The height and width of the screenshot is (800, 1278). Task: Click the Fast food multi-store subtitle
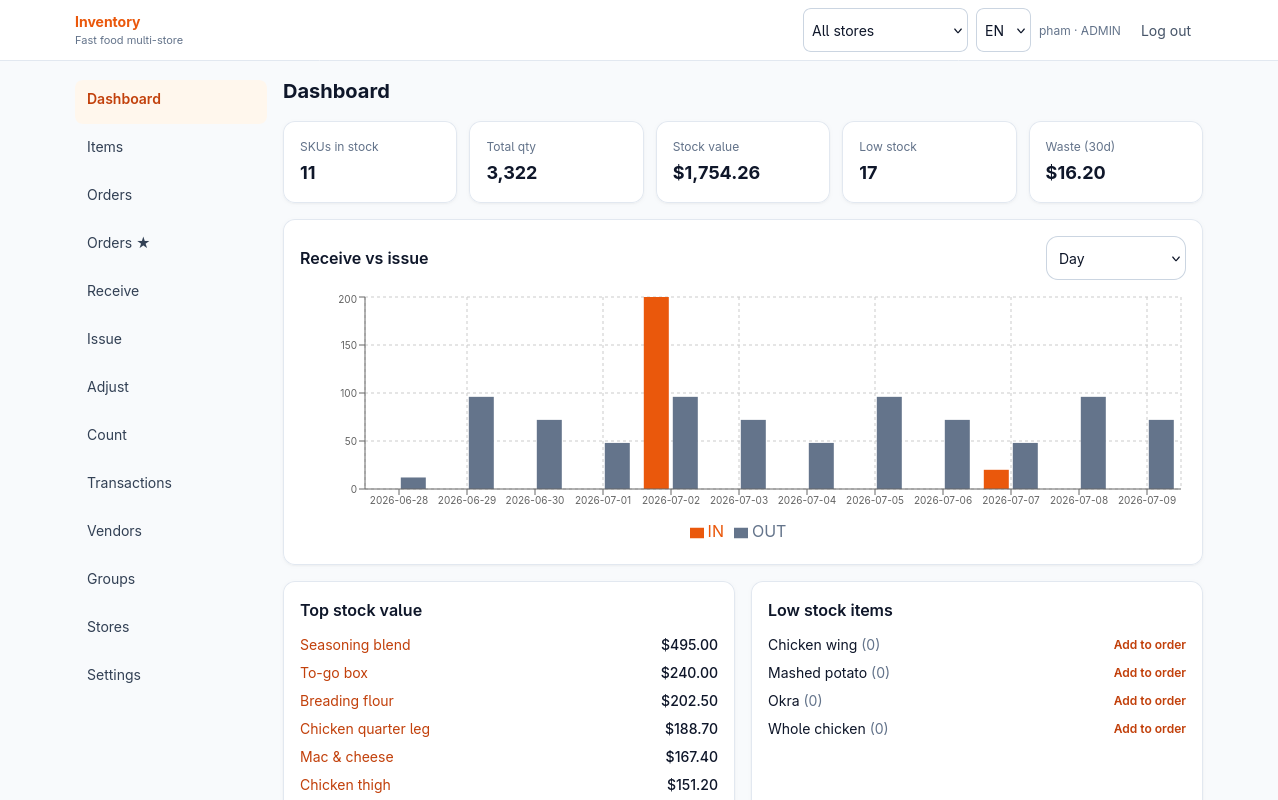[129, 40]
